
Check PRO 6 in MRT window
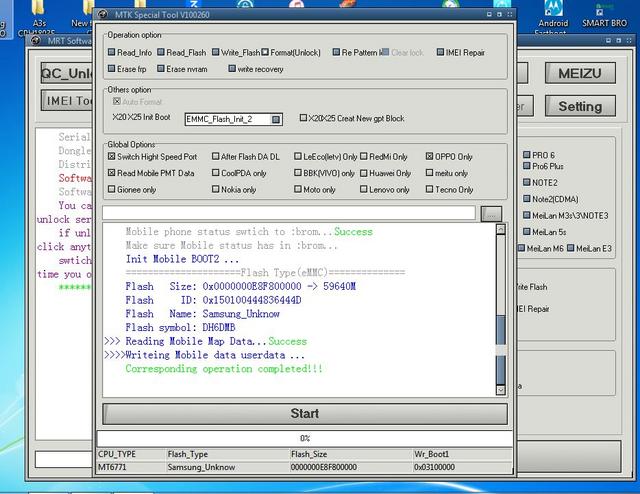tap(527, 155)
